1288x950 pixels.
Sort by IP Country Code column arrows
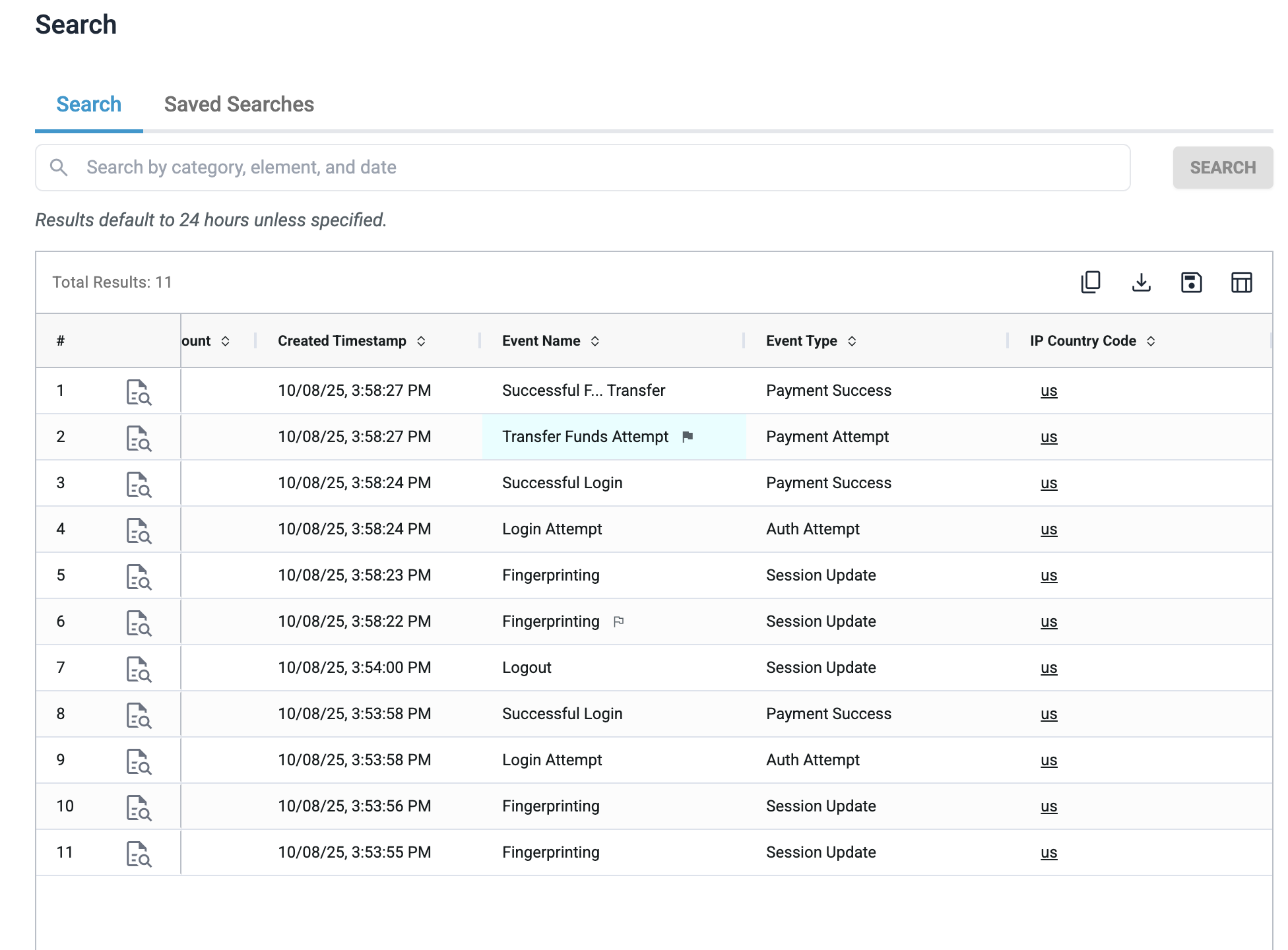(1151, 341)
